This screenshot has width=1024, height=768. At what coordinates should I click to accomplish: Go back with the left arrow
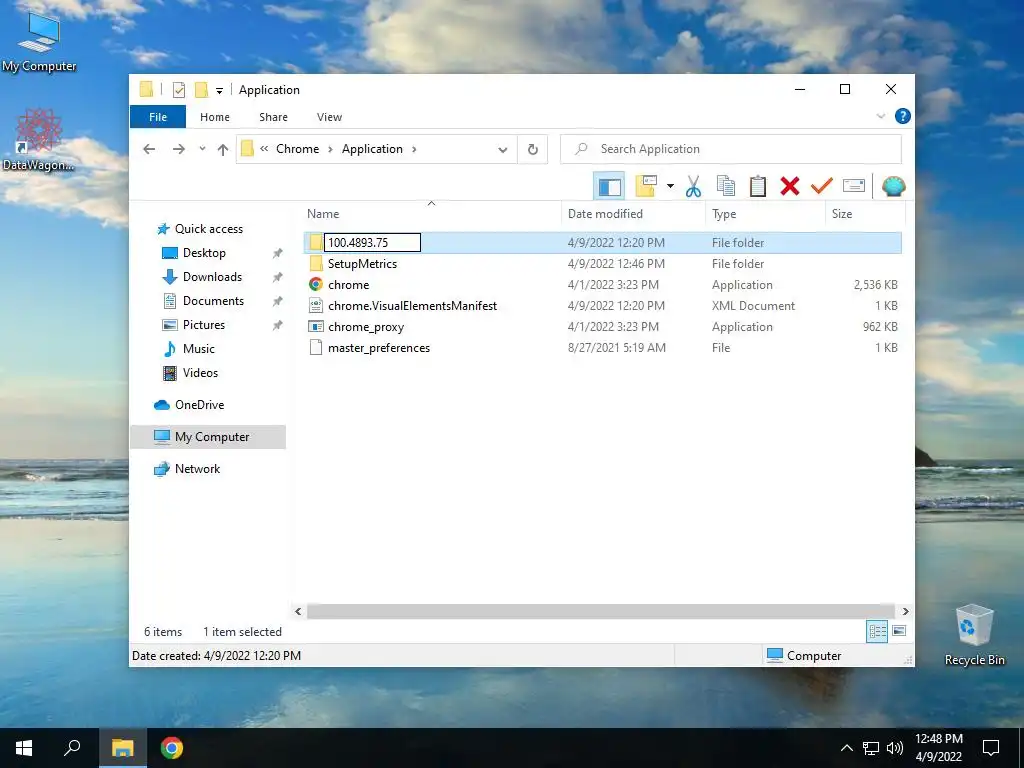[x=149, y=149]
